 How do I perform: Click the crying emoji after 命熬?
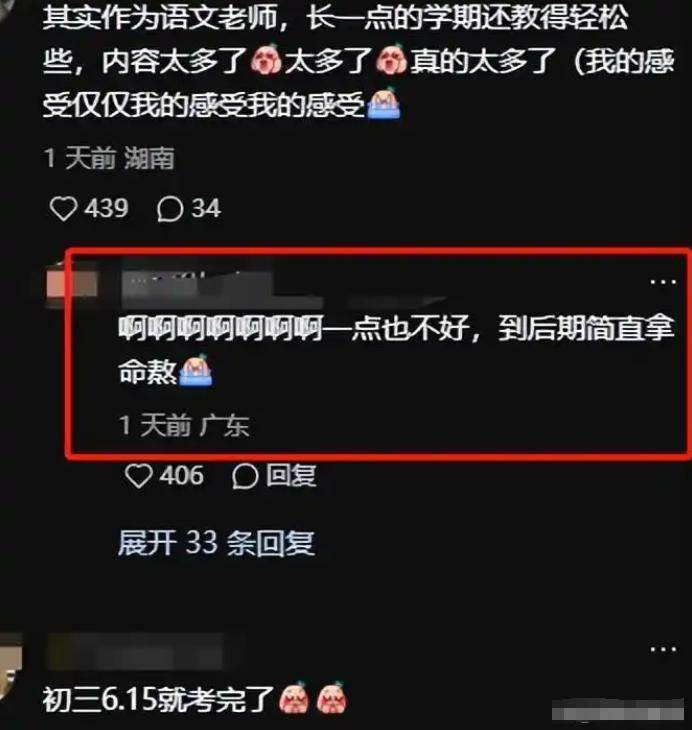pos(196,370)
